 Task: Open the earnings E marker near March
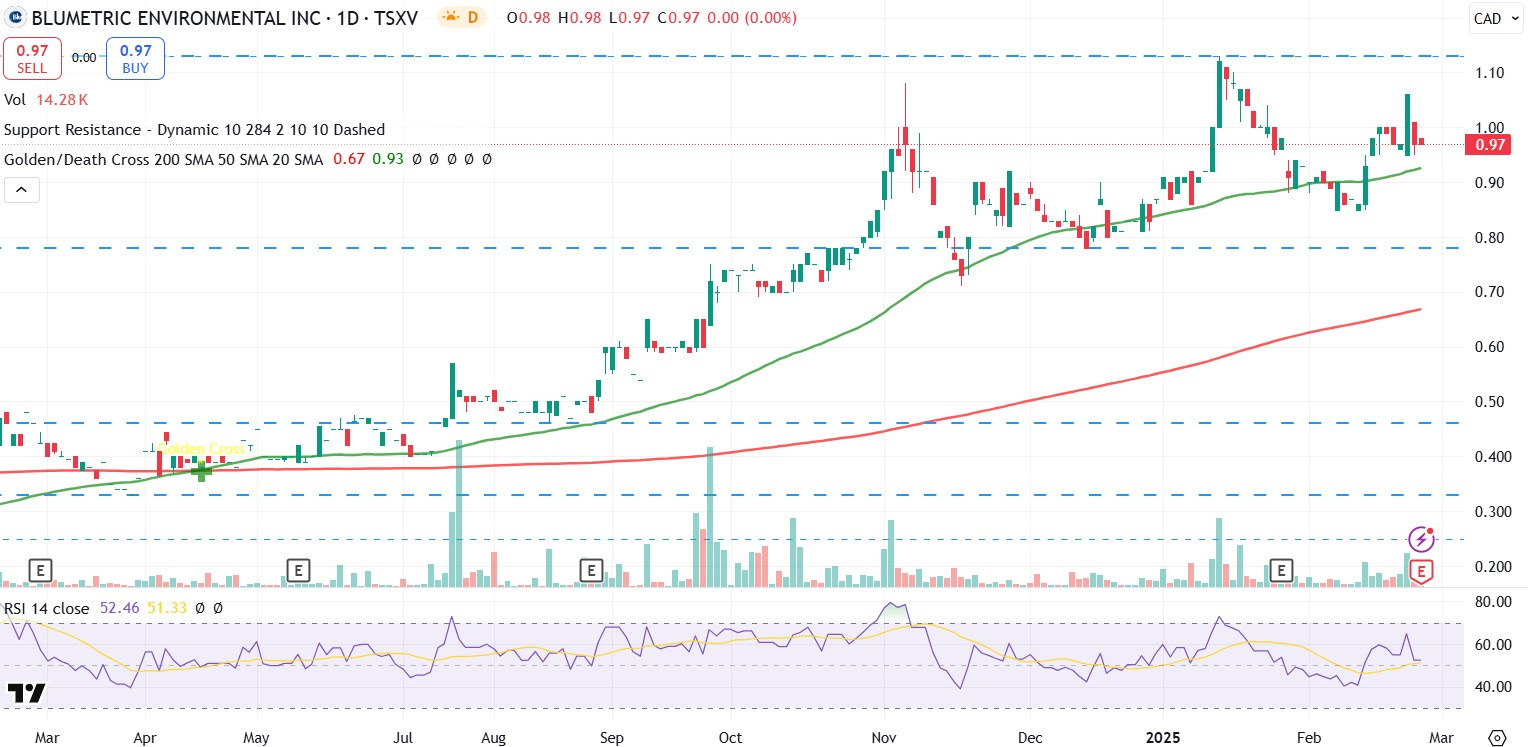coord(41,571)
